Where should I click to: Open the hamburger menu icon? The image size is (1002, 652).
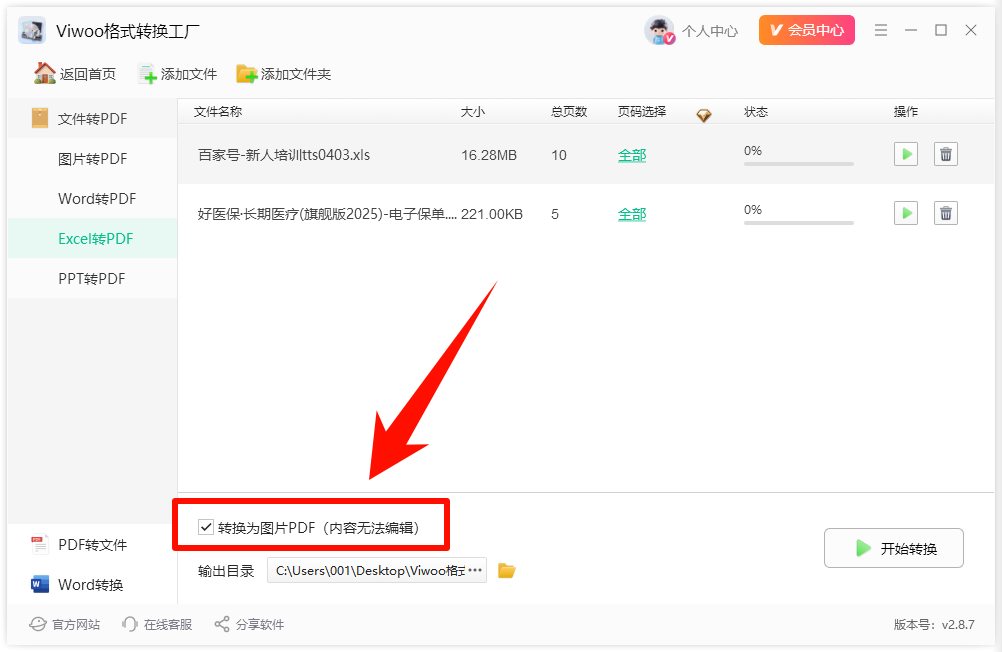pyautogui.click(x=881, y=30)
